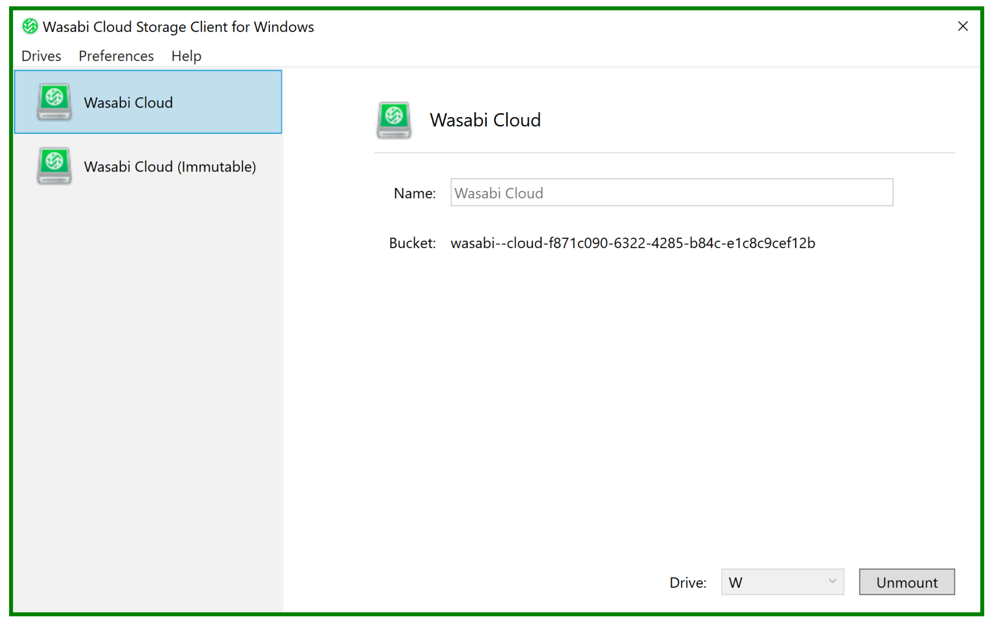Select the Wasabi Cloud drive entry
This screenshot has height=631, width=1000.
click(x=148, y=102)
